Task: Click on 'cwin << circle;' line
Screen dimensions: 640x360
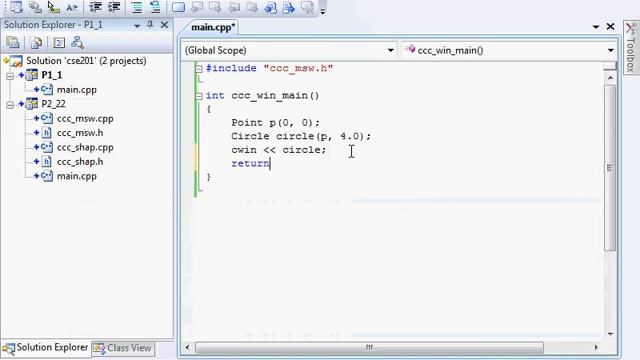Action: (x=279, y=150)
